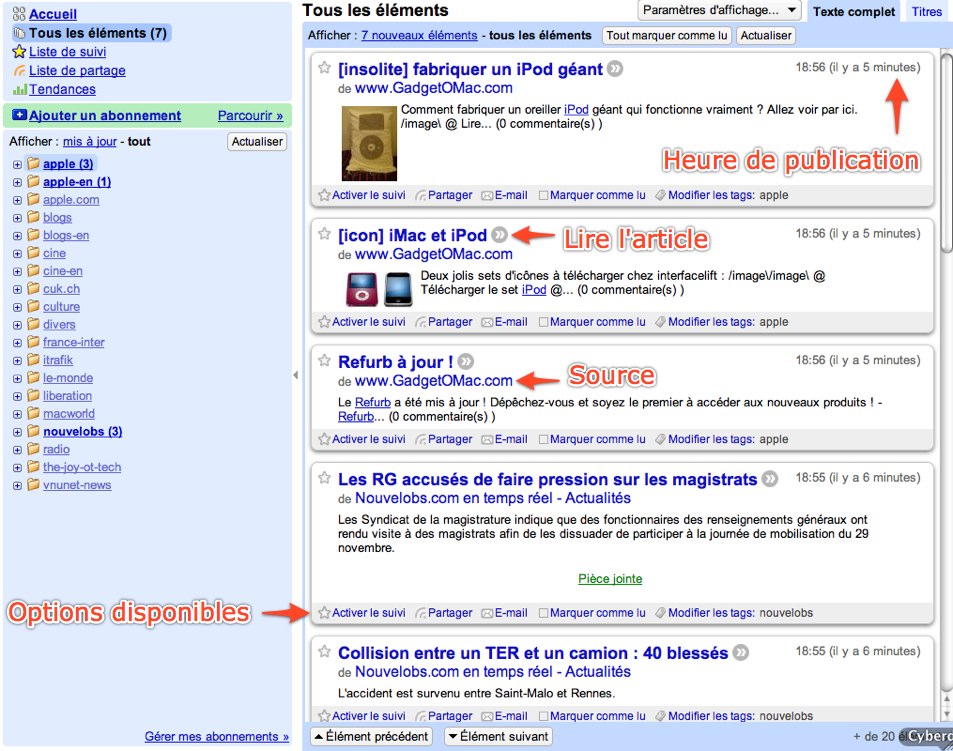Expand the blogs folder
The image size is (953, 751).
[17, 218]
